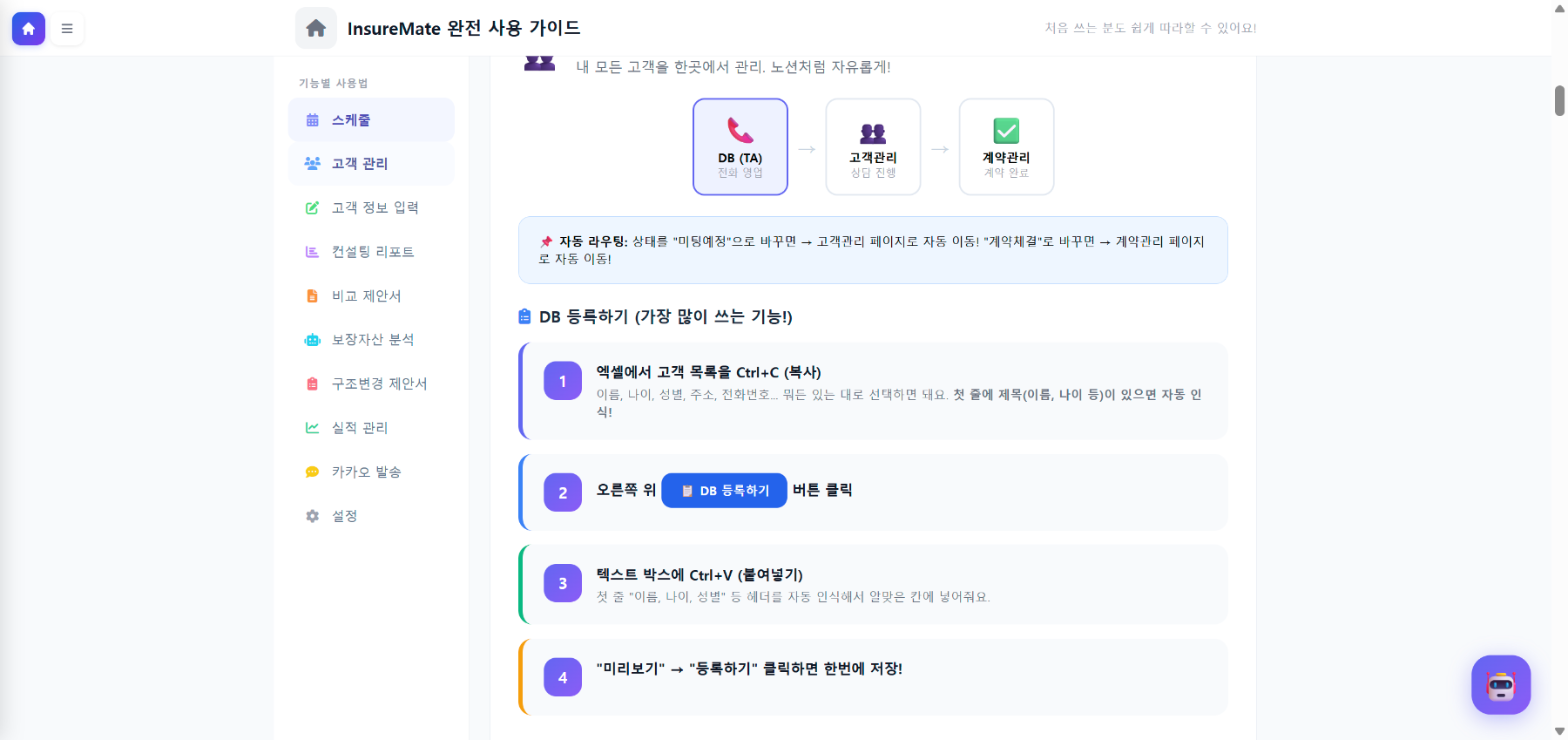Click the text 텍스트 박스에 Ctrl+V (붙여넣기)
The image size is (1568, 740).
pos(699,575)
